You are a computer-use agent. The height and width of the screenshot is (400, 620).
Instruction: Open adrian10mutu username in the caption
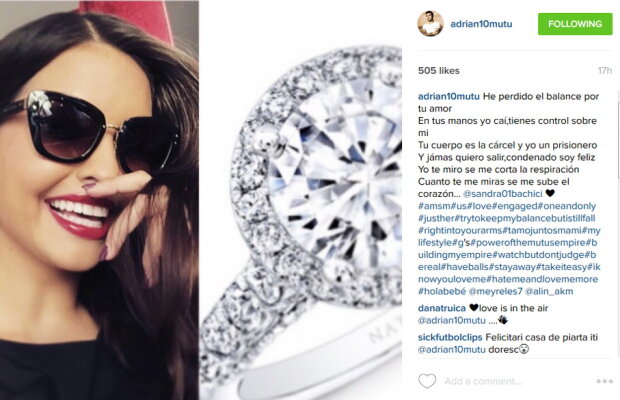tap(449, 96)
